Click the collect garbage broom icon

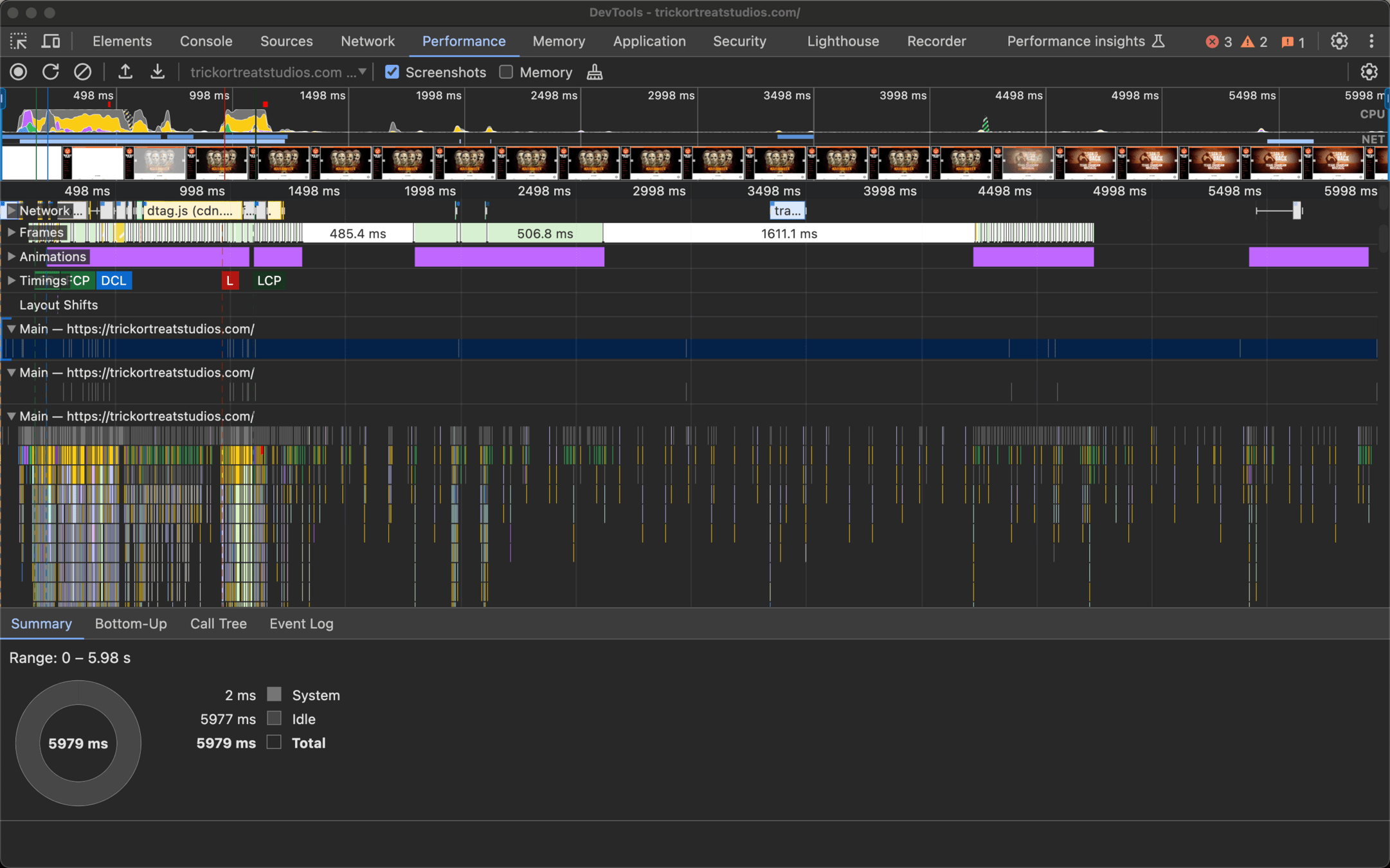pyautogui.click(x=595, y=72)
